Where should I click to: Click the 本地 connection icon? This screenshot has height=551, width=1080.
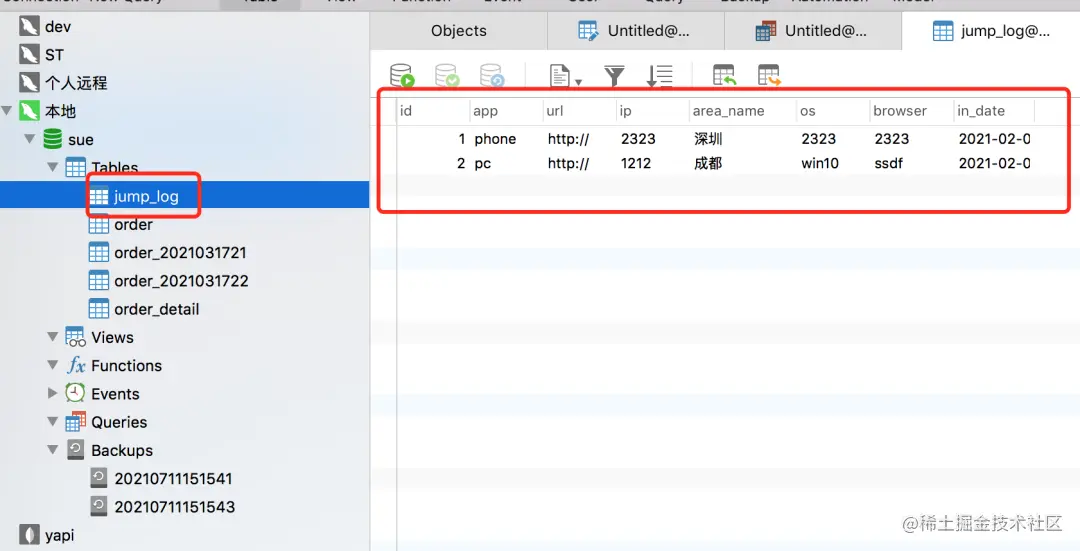tap(29, 111)
